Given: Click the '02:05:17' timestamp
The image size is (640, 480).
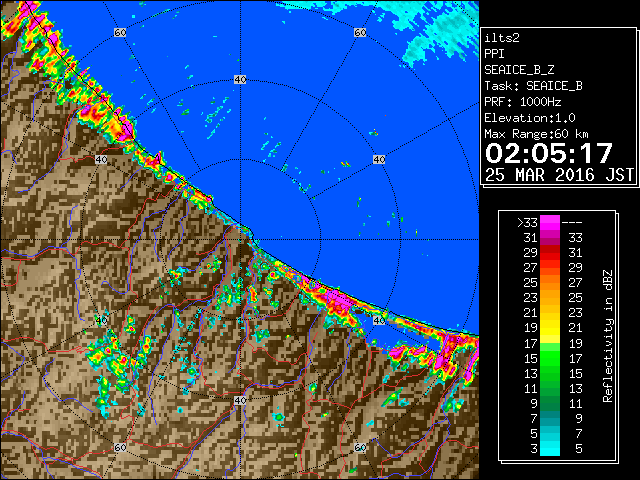Looking at the screenshot, I should (x=549, y=153).
